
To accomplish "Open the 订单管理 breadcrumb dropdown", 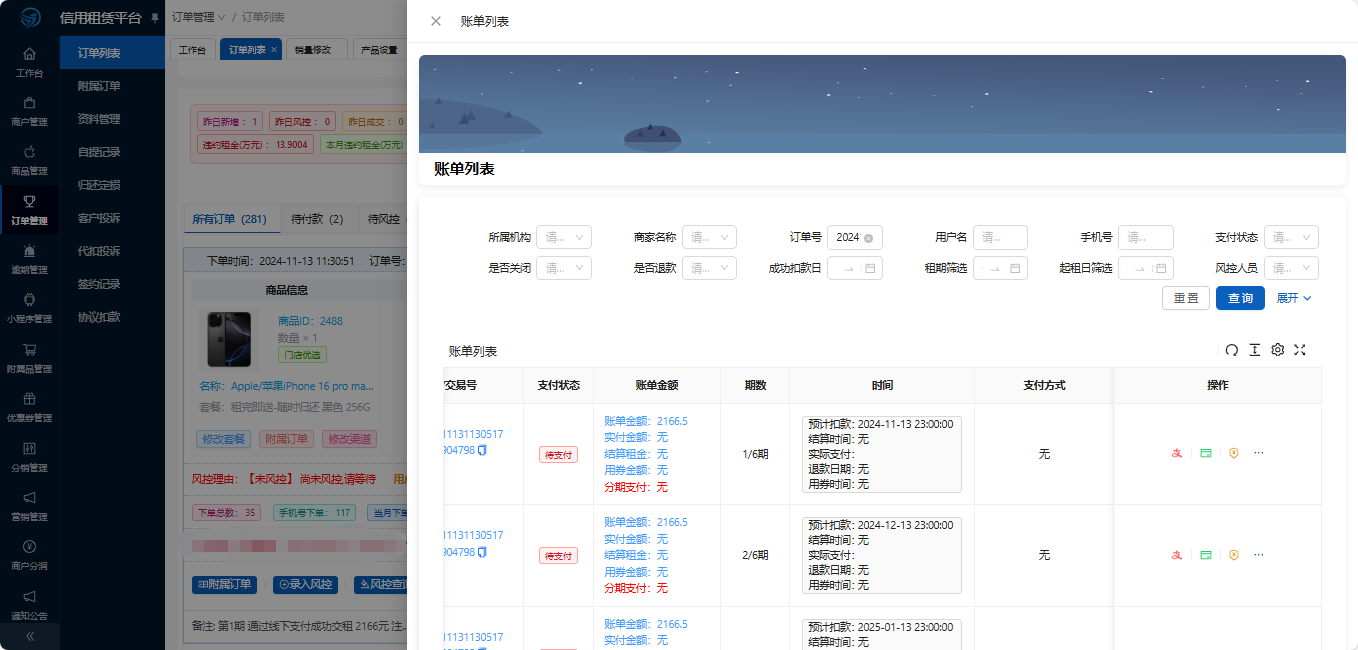I will (198, 17).
